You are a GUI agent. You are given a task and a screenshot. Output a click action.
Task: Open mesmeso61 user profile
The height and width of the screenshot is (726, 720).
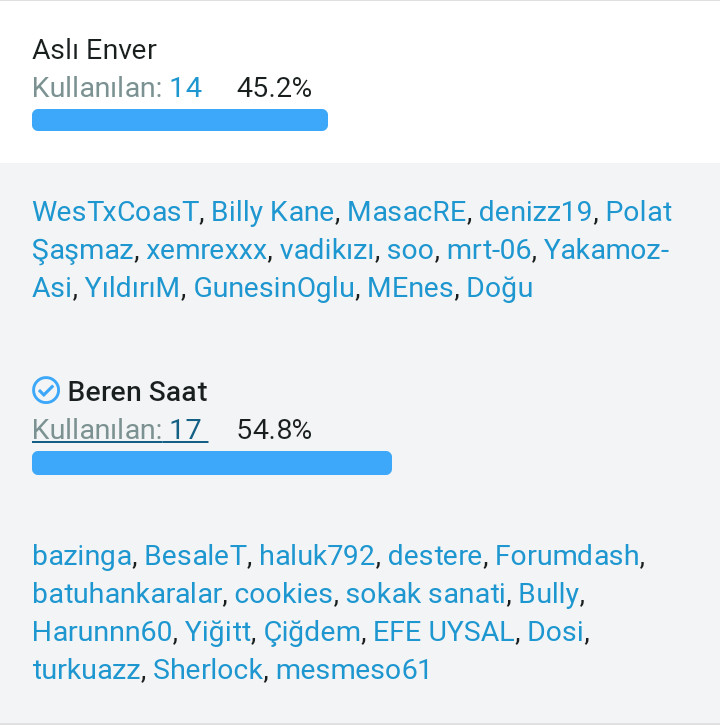pos(353,669)
